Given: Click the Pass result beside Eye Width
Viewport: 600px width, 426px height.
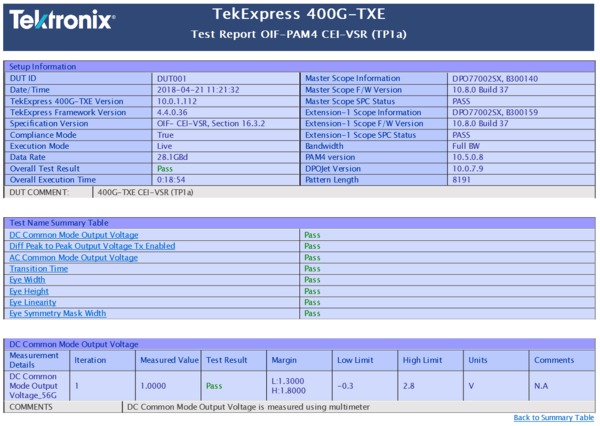Looking at the screenshot, I should [x=312, y=280].
